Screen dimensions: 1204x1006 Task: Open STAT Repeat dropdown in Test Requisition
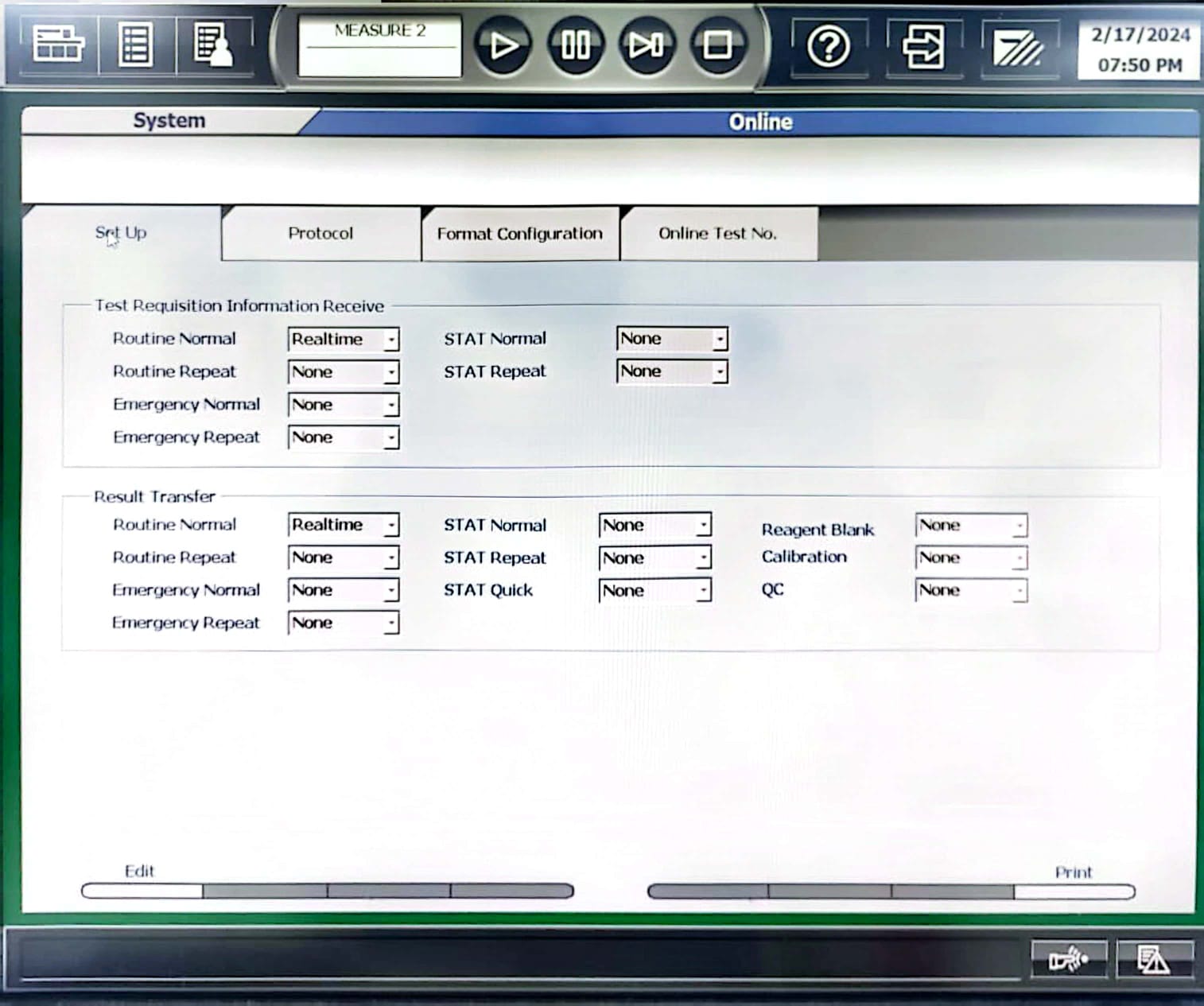[x=719, y=371]
